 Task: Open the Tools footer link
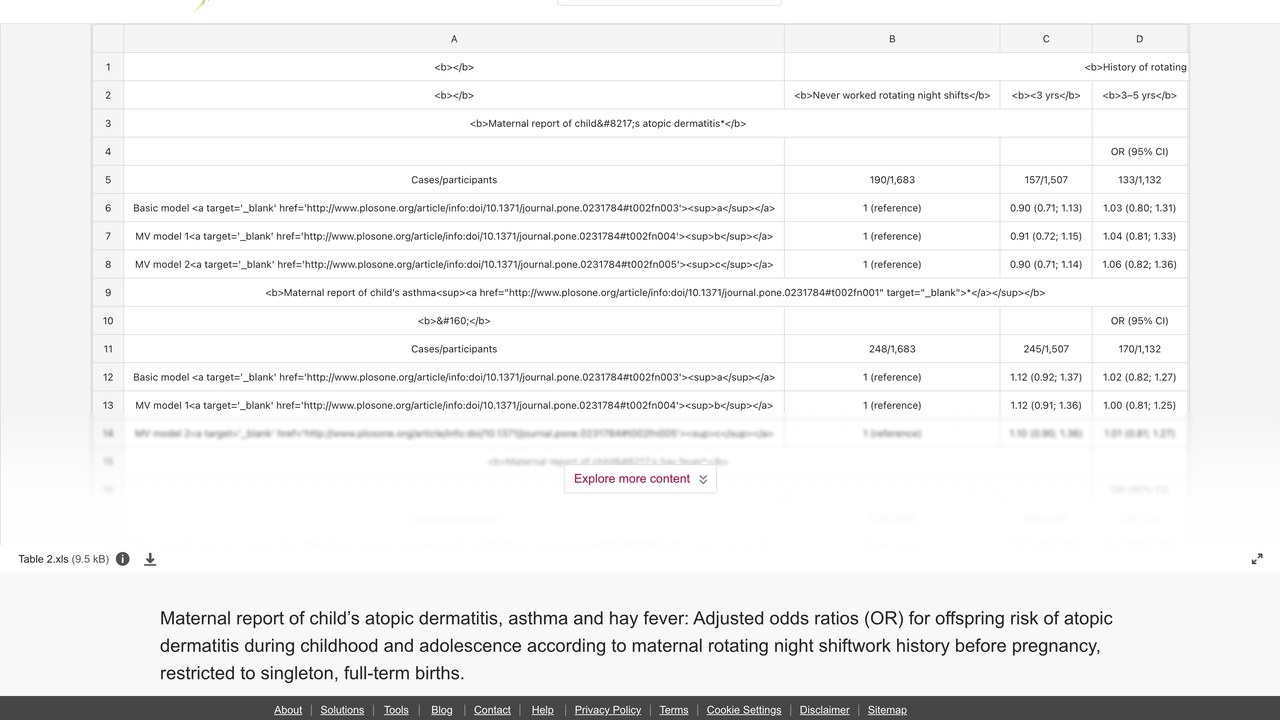[x=396, y=710]
